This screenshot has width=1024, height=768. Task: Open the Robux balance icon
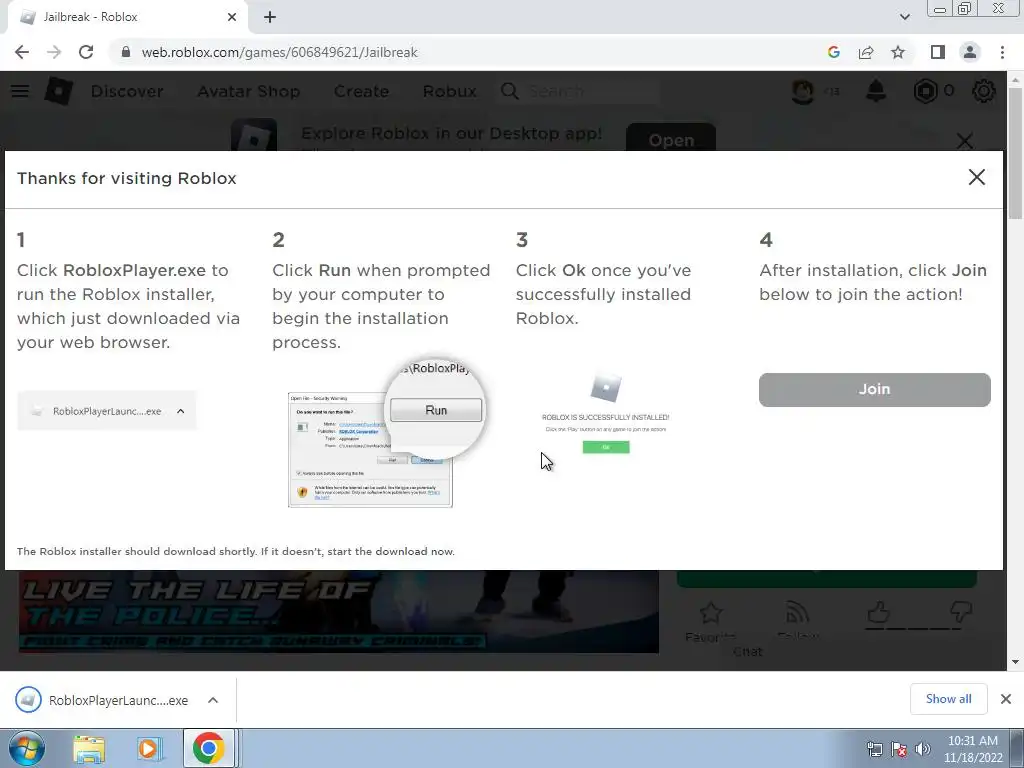pyautogui.click(x=925, y=91)
